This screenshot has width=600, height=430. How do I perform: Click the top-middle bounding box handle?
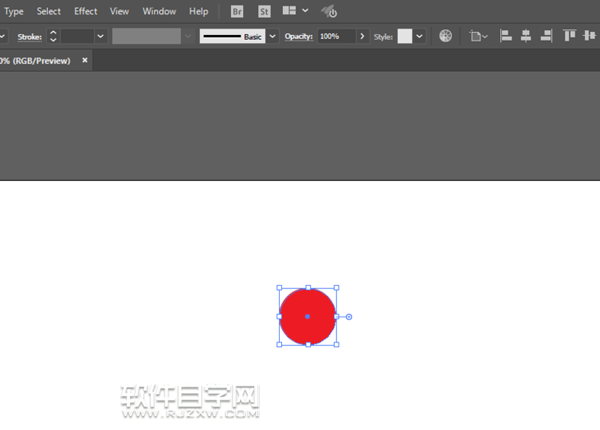[x=308, y=288]
